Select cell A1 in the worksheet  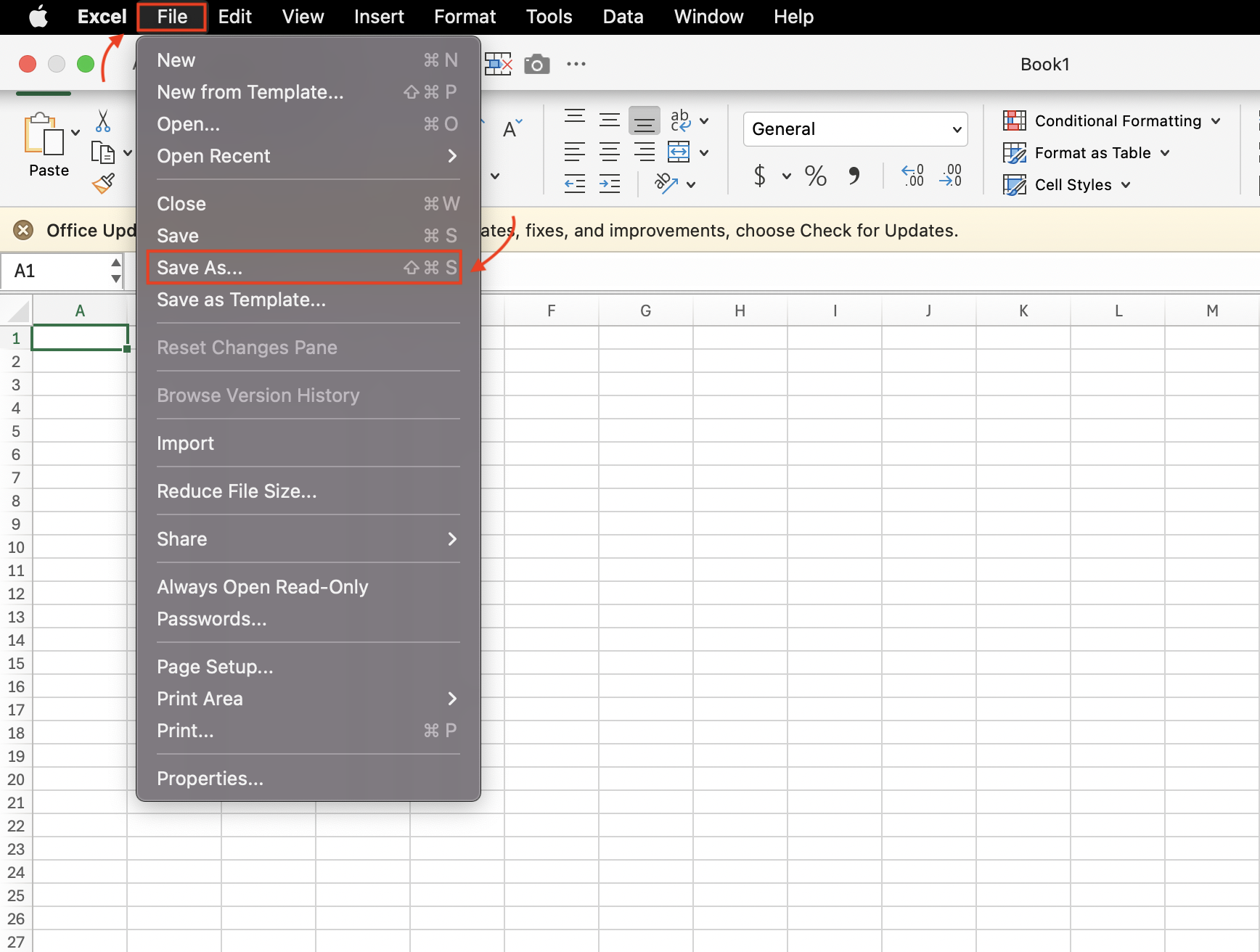[x=80, y=337]
